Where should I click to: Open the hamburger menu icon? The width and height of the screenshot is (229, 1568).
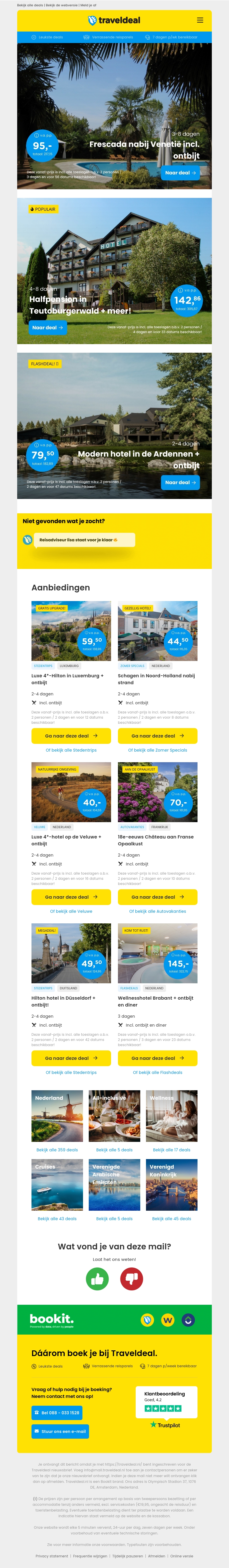[200, 20]
